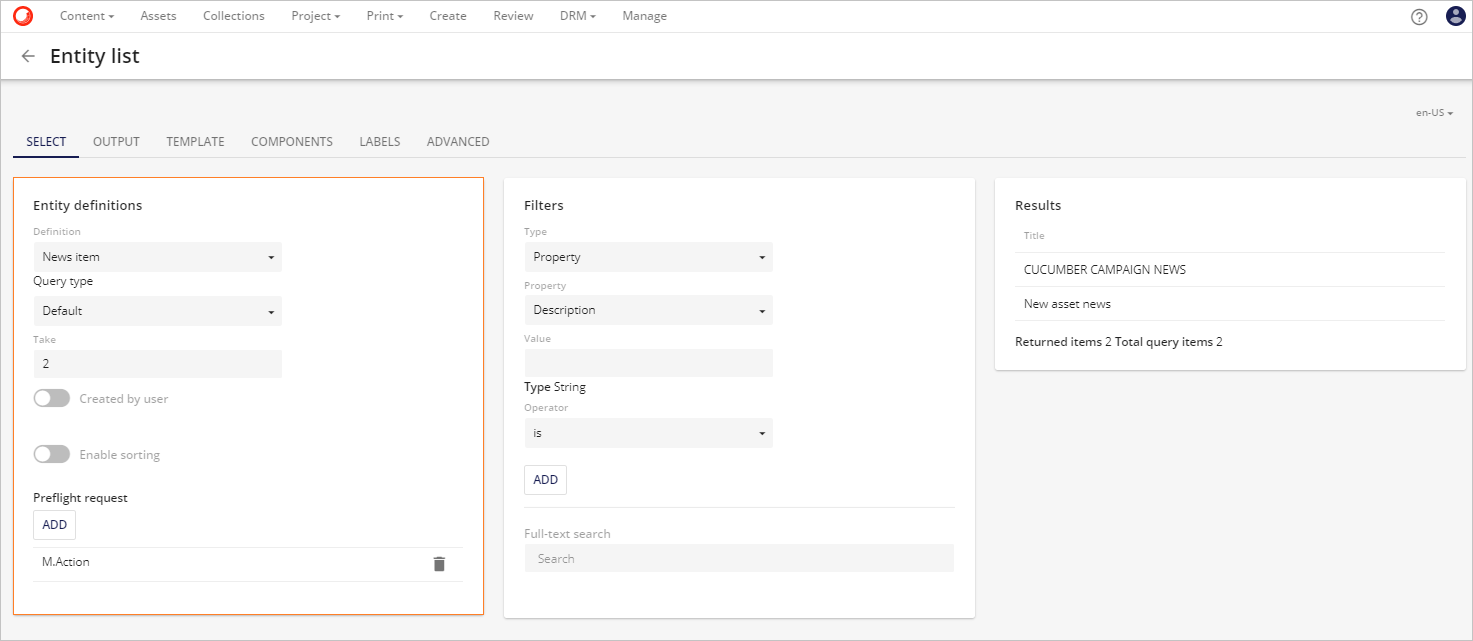Open the Print menu
Image resolution: width=1473 pixels, height=641 pixels.
(x=384, y=16)
